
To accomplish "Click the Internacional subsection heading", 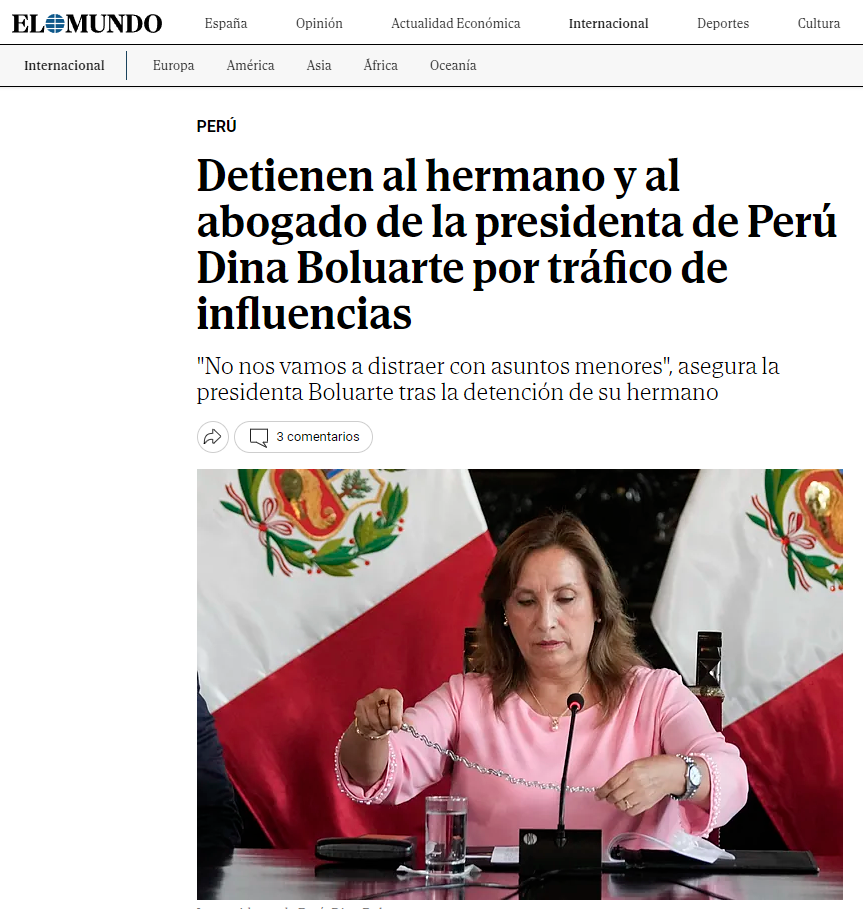I will 64,66.
